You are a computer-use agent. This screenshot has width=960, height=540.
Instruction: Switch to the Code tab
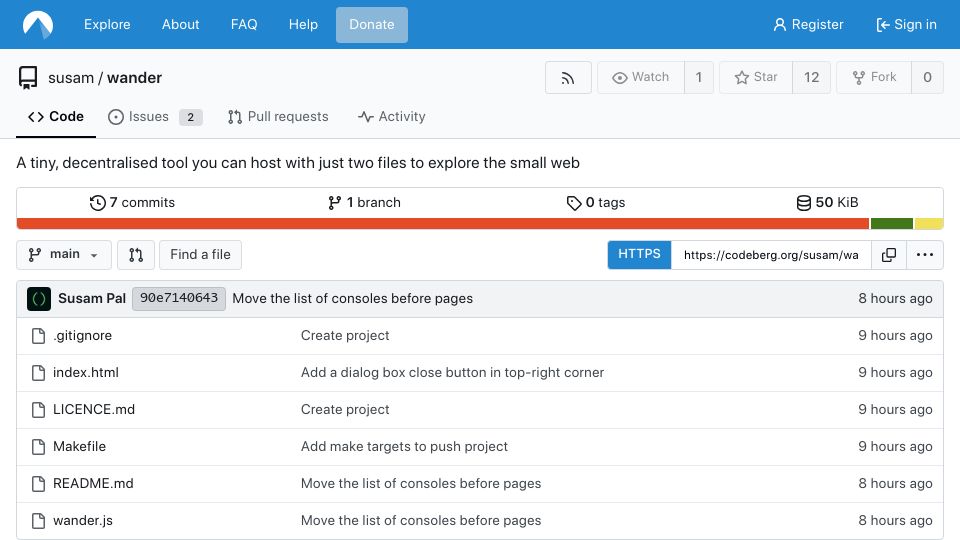(56, 116)
